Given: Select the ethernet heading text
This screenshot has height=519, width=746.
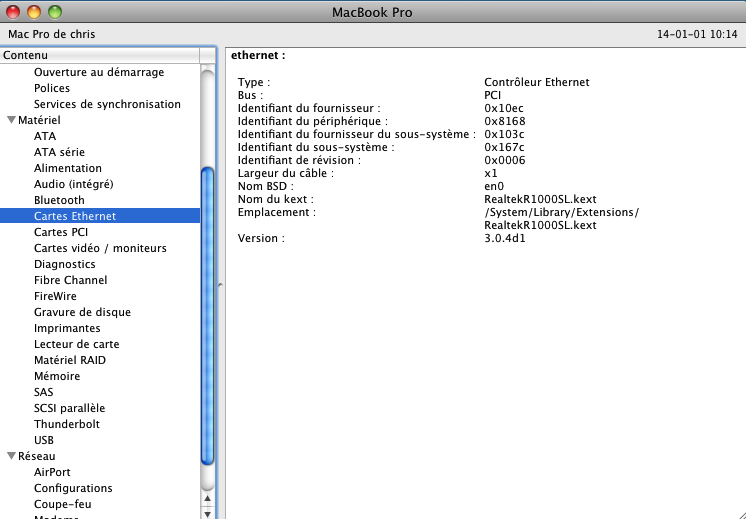Looking at the screenshot, I should [258, 55].
